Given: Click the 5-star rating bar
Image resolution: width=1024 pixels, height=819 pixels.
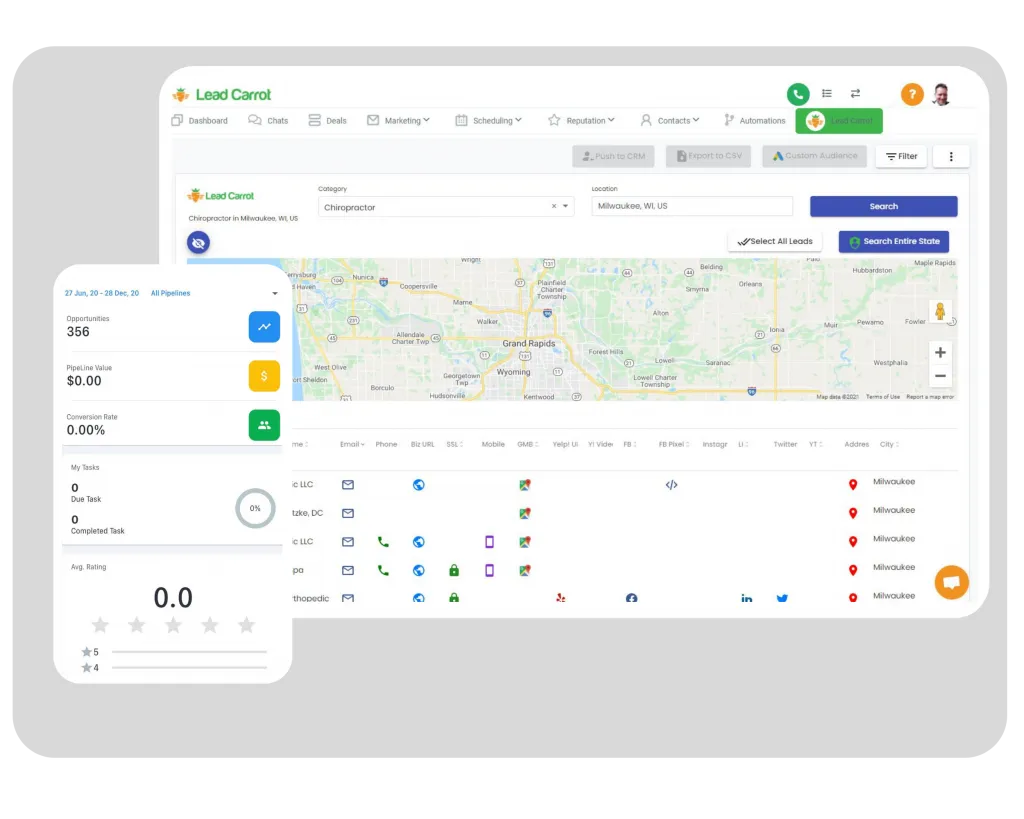Looking at the screenshot, I should 189,652.
